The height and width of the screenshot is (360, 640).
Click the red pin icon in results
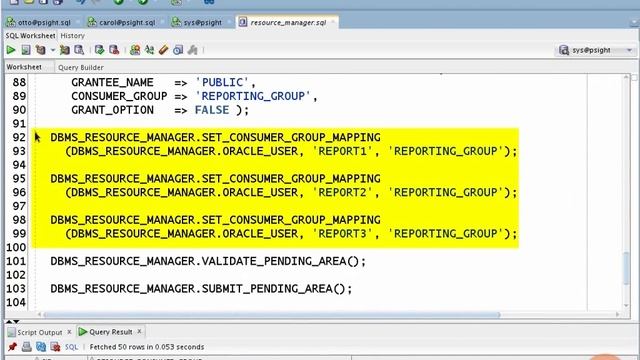12,347
